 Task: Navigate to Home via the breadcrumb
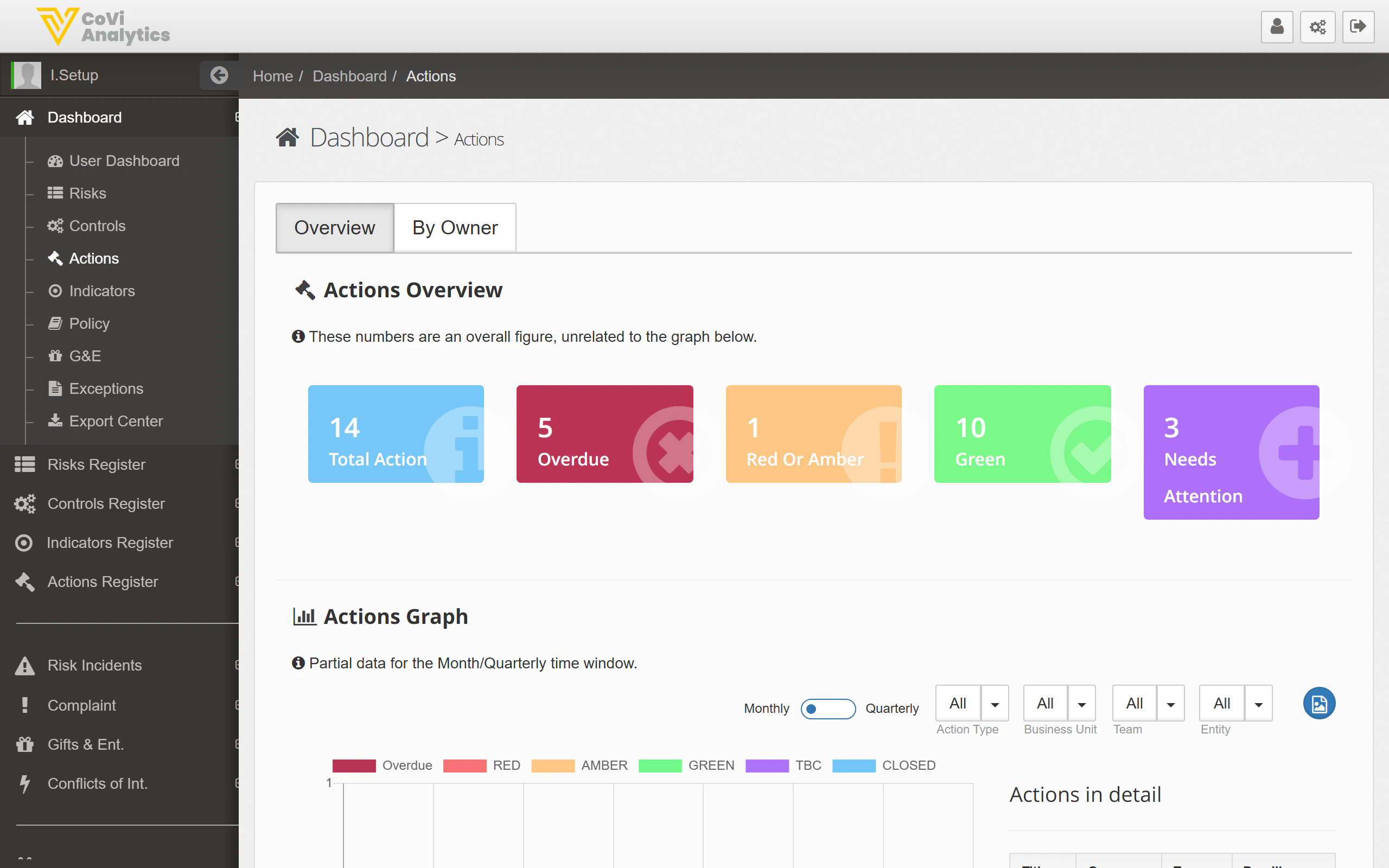coord(273,76)
